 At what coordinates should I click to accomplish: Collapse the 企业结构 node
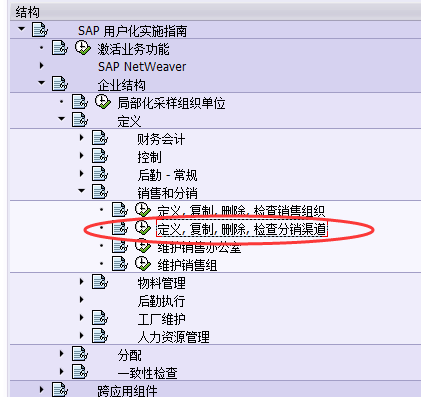coord(42,83)
